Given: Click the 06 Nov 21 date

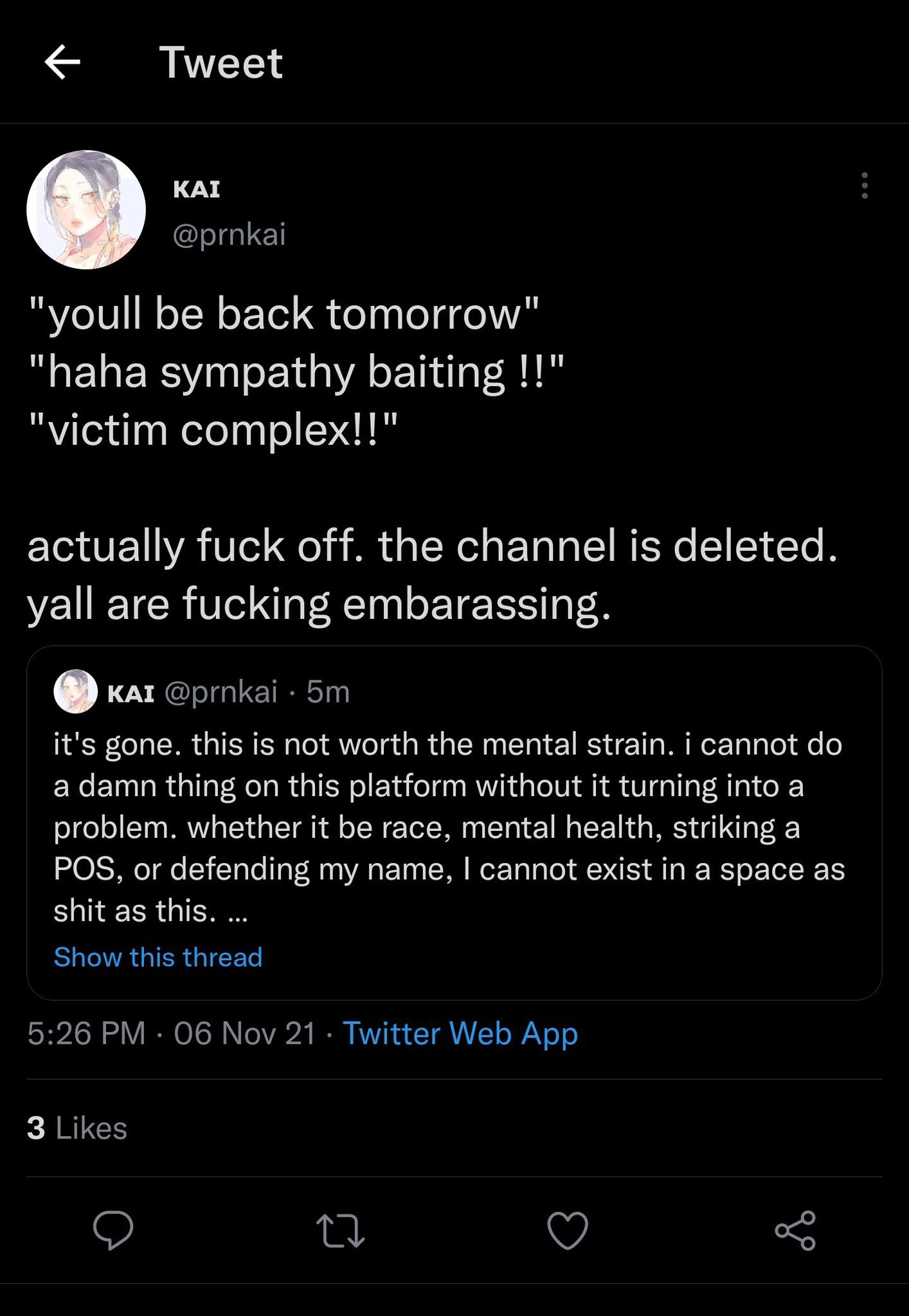Looking at the screenshot, I should (x=245, y=1033).
